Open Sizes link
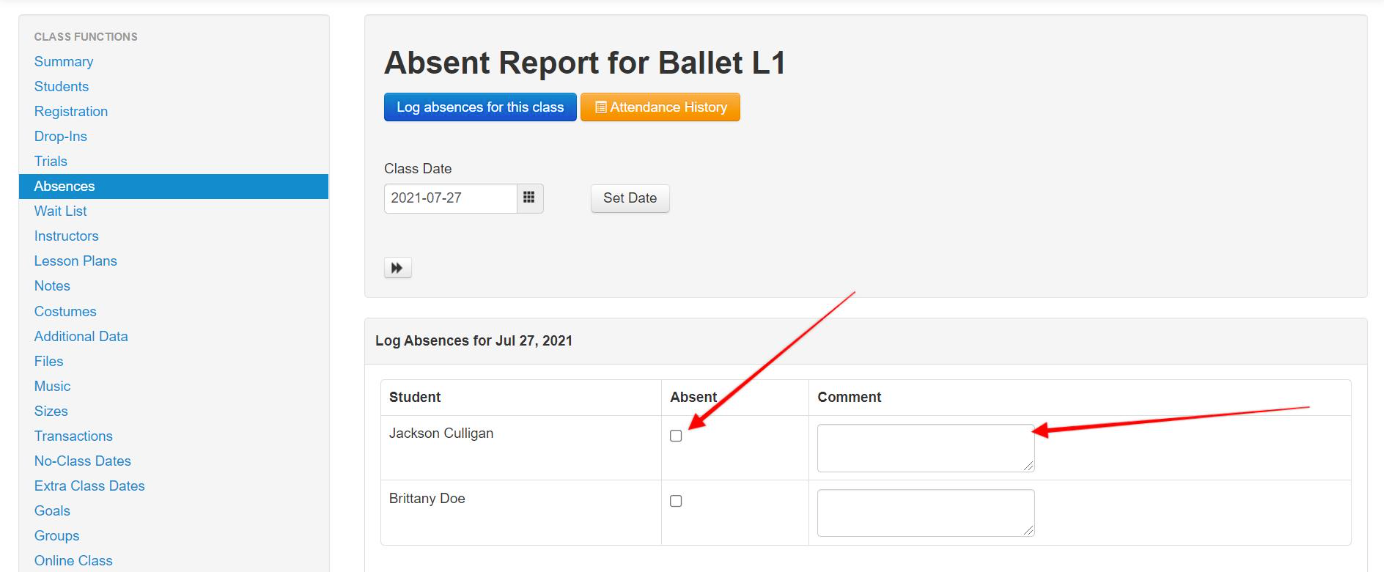This screenshot has width=1384, height=572. click(x=51, y=412)
